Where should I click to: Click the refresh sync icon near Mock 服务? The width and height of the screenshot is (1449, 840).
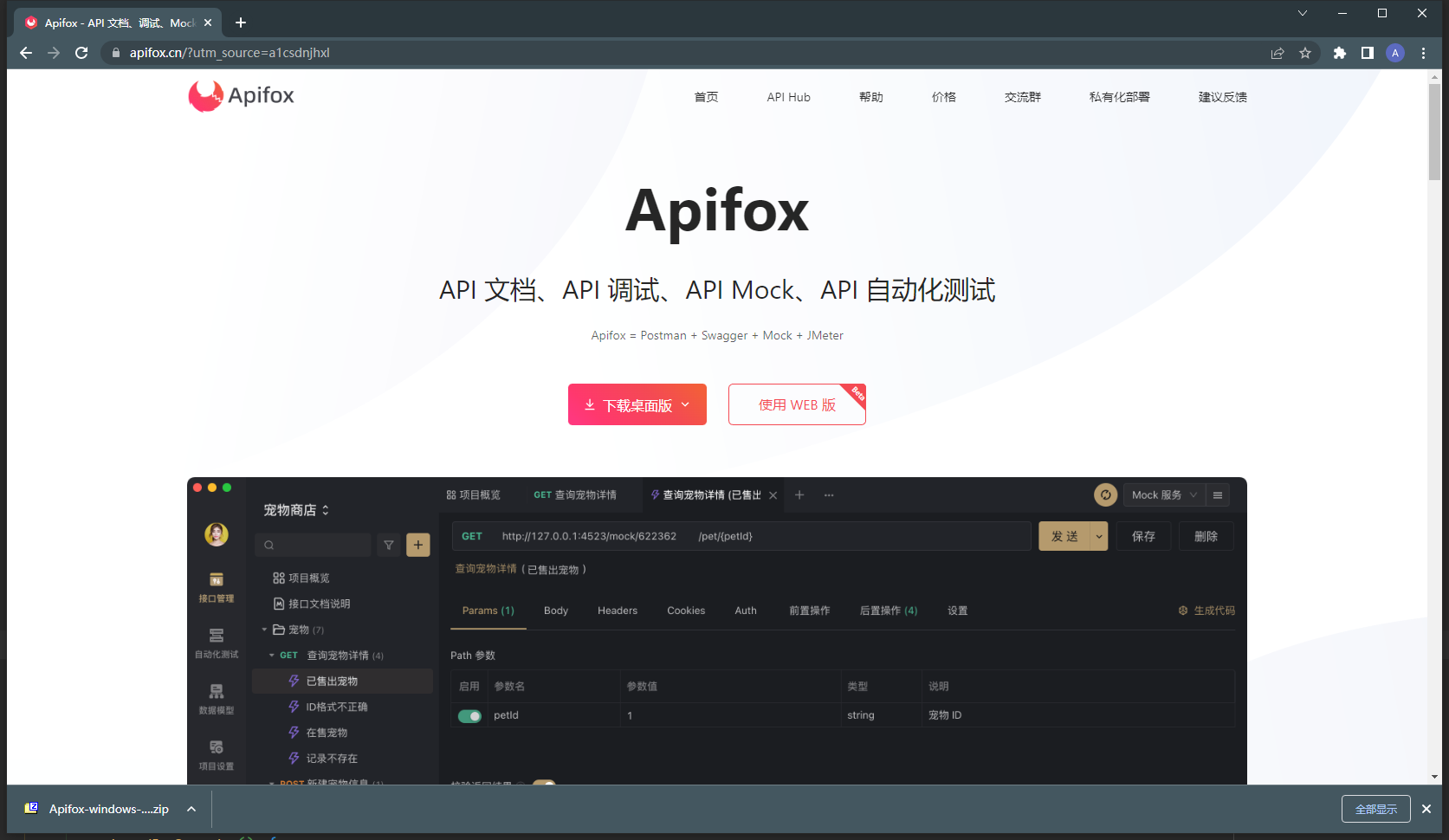[1105, 494]
